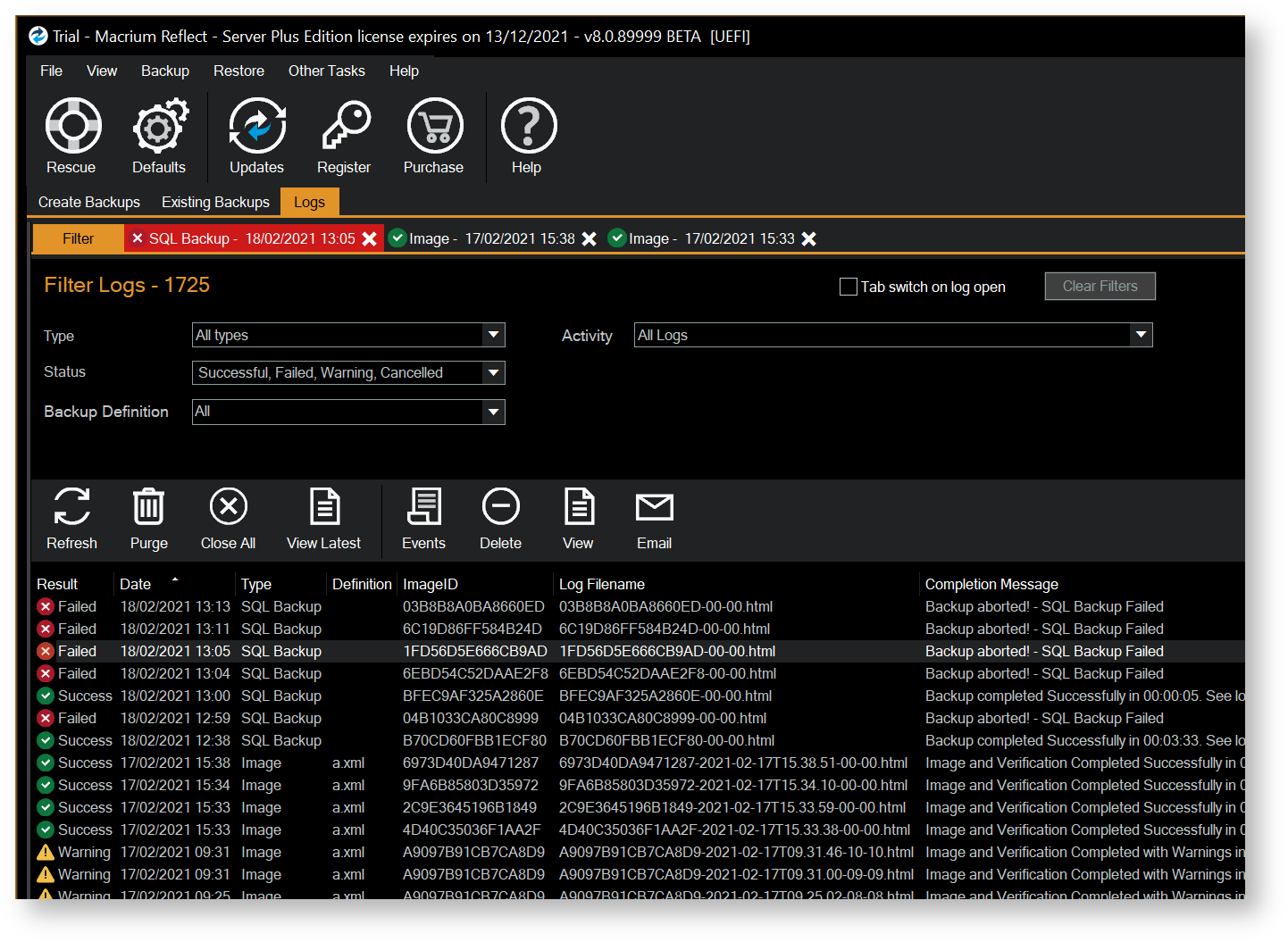Open the Restore menu
1288x942 pixels.
pyautogui.click(x=238, y=71)
